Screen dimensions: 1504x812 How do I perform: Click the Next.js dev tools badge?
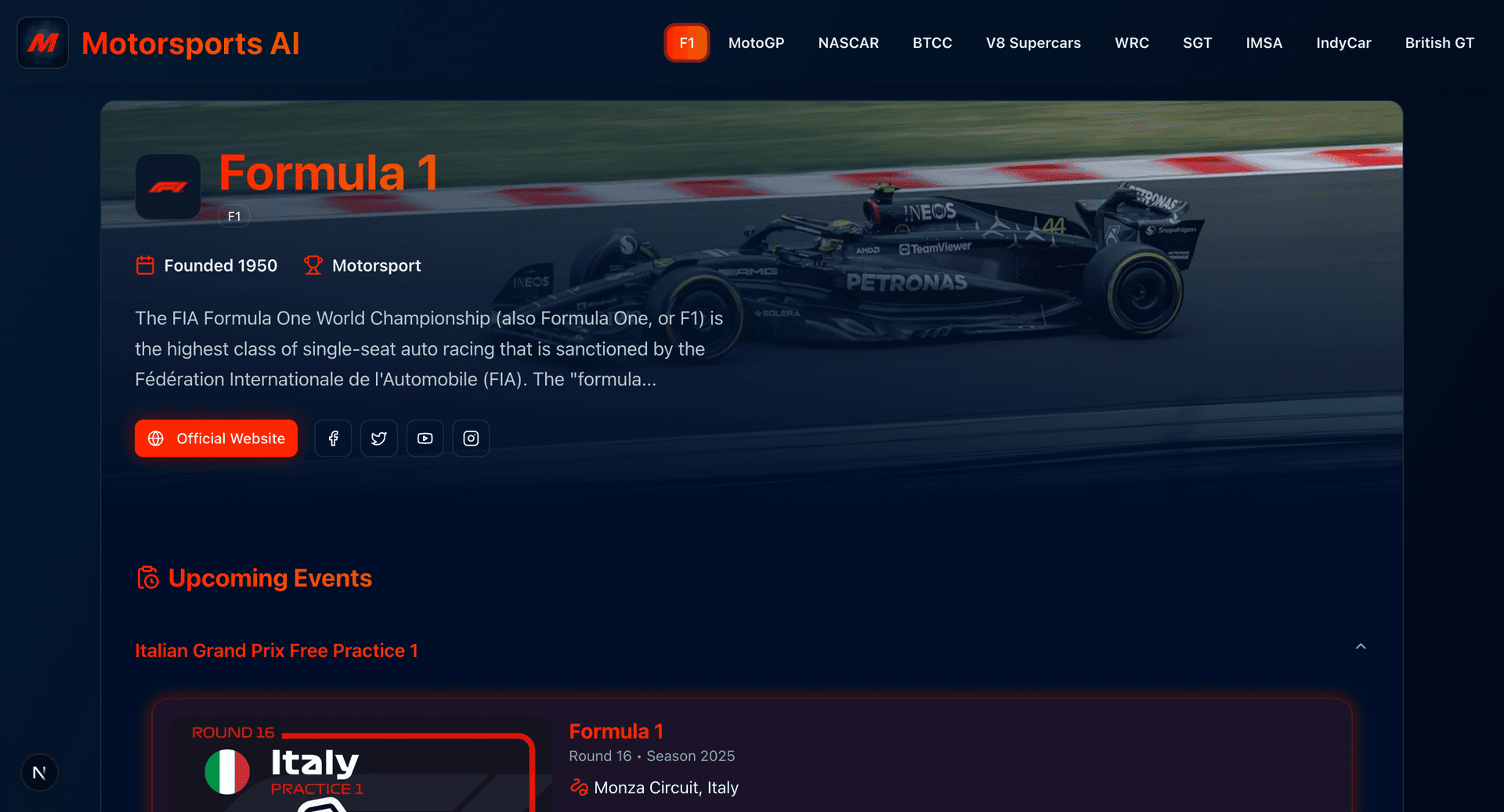(39, 773)
